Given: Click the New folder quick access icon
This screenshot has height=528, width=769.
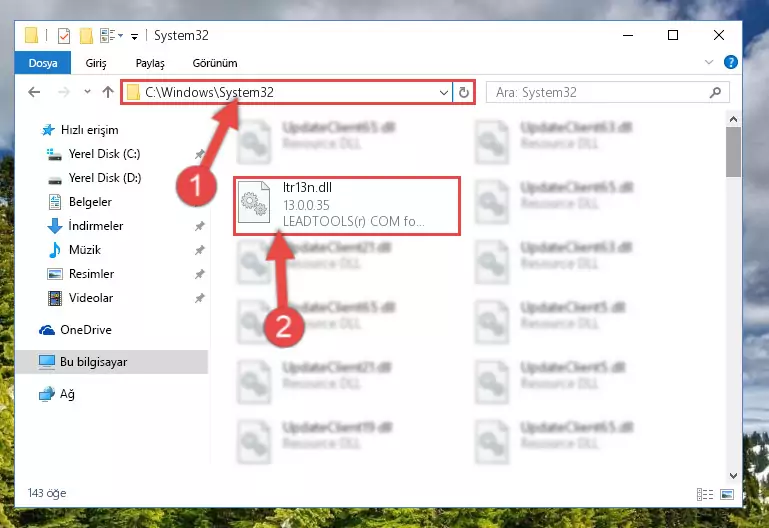Looking at the screenshot, I should click(86, 36).
